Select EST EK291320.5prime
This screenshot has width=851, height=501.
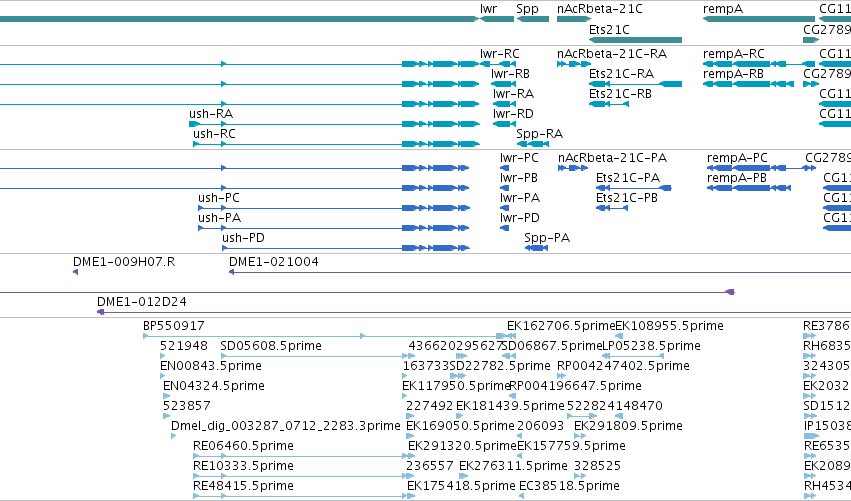pyautogui.click(x=462, y=446)
